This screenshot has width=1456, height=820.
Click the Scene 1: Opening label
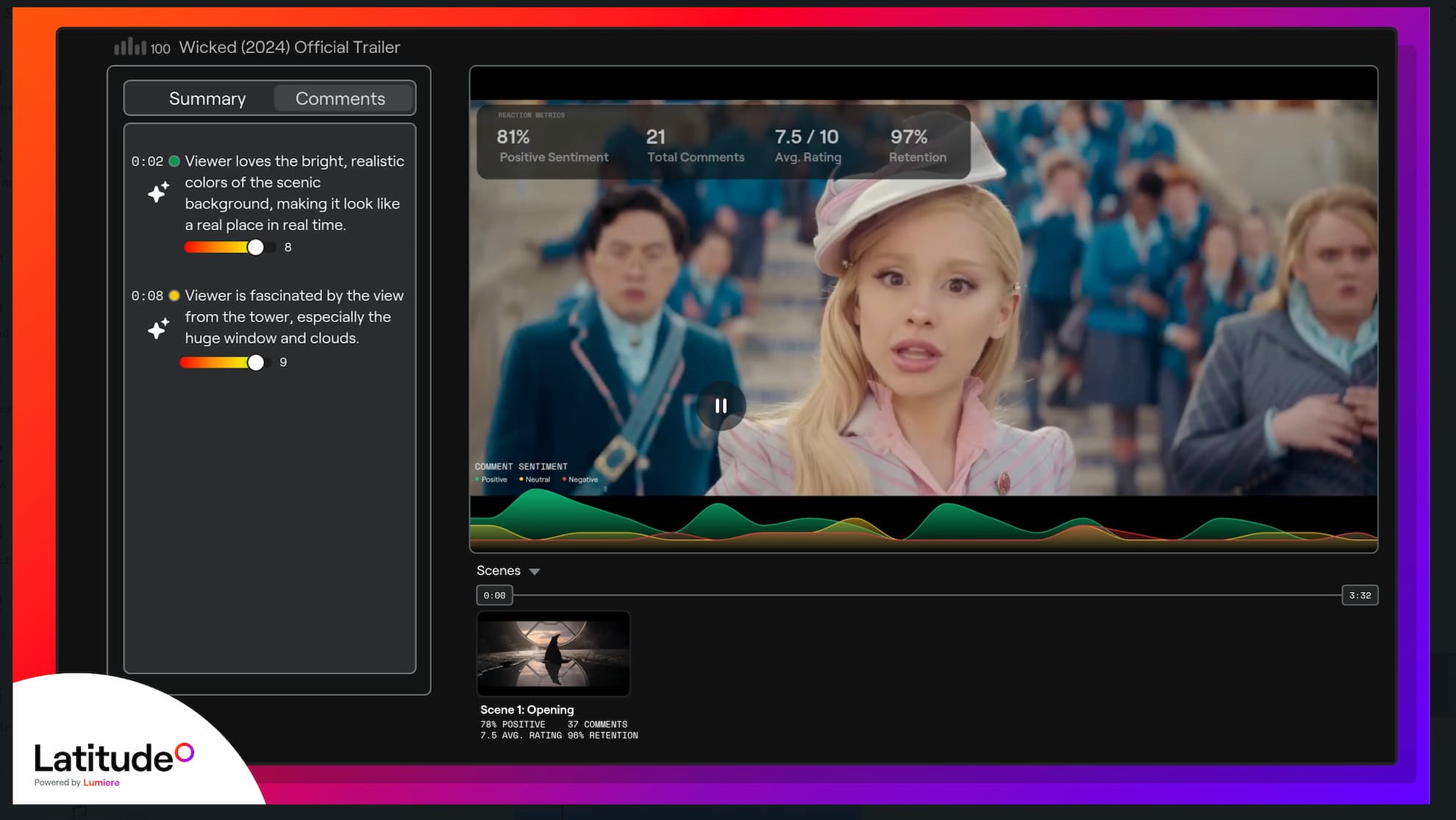(x=527, y=710)
